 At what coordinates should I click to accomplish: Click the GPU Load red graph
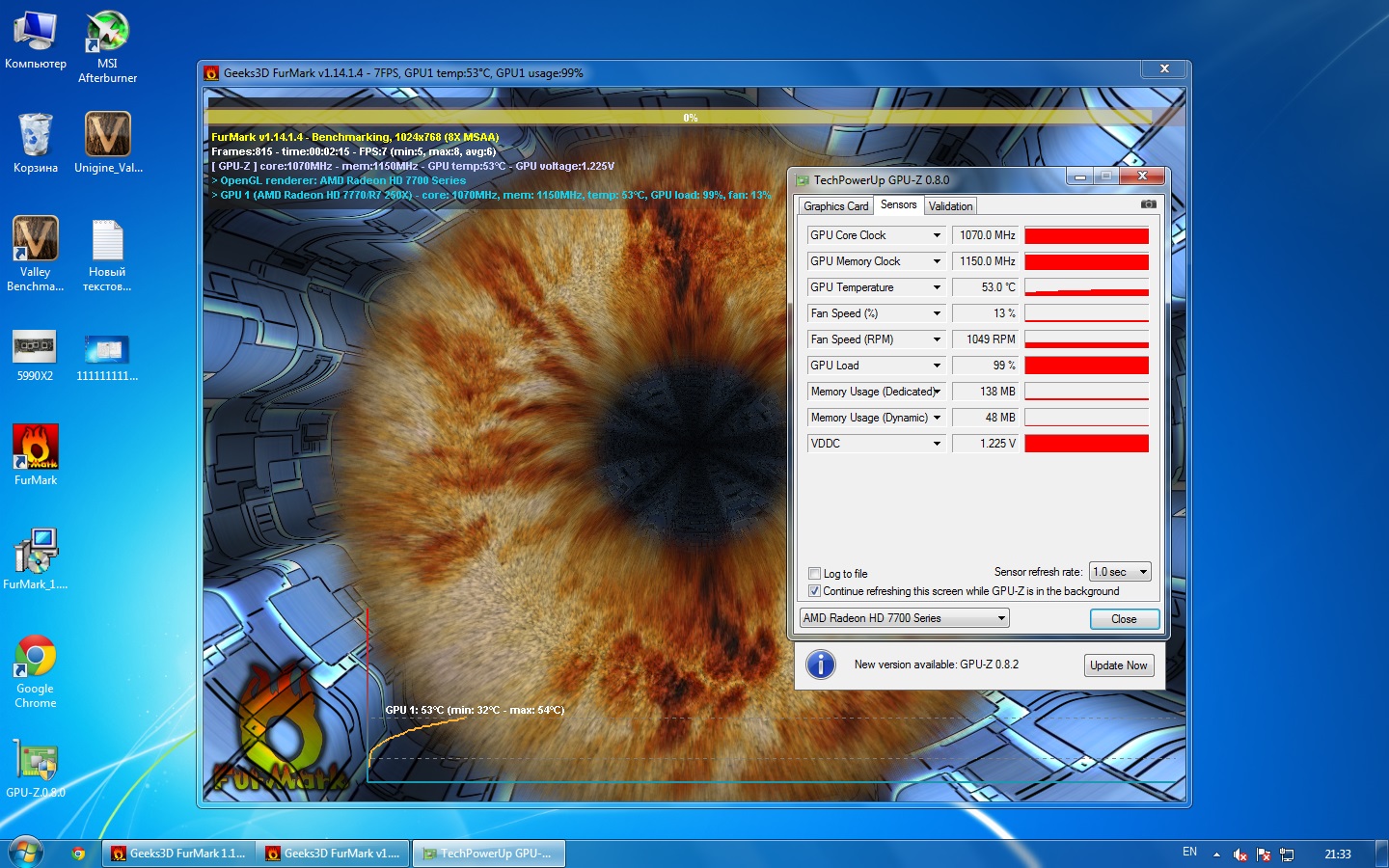(x=1086, y=366)
